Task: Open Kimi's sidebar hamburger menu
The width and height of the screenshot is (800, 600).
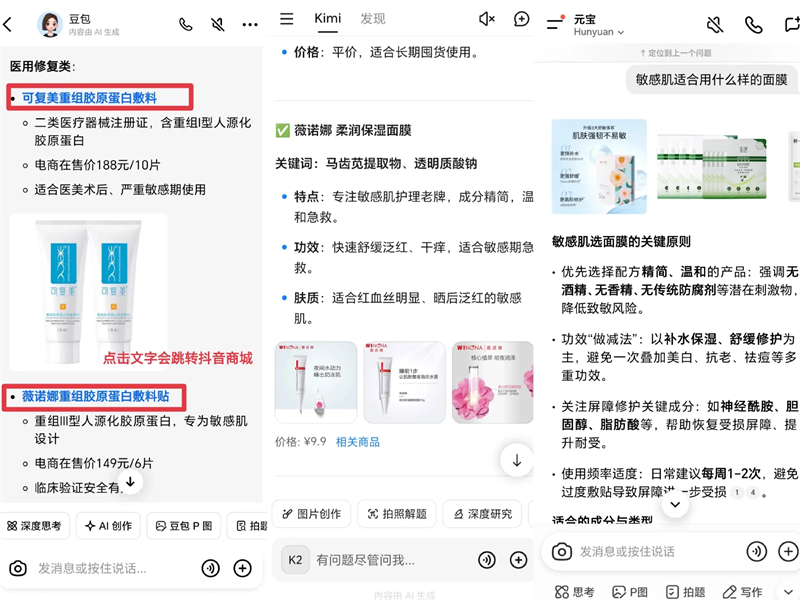Action: click(x=286, y=18)
